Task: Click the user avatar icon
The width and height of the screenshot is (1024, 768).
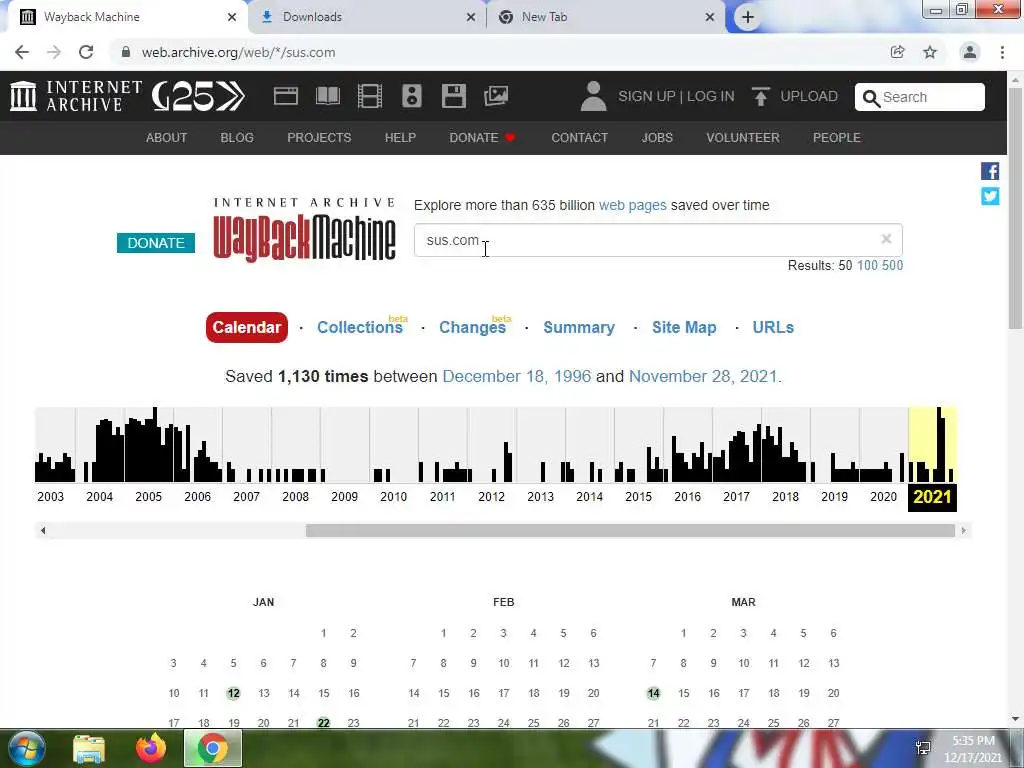Action: click(x=593, y=96)
